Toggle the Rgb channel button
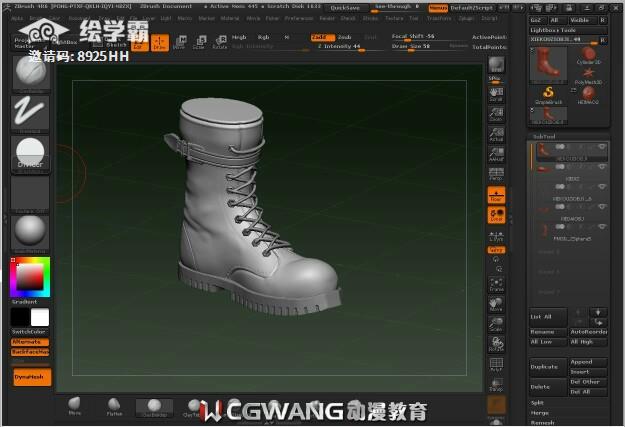Image resolution: width=625 pixels, height=427 pixels. click(263, 37)
